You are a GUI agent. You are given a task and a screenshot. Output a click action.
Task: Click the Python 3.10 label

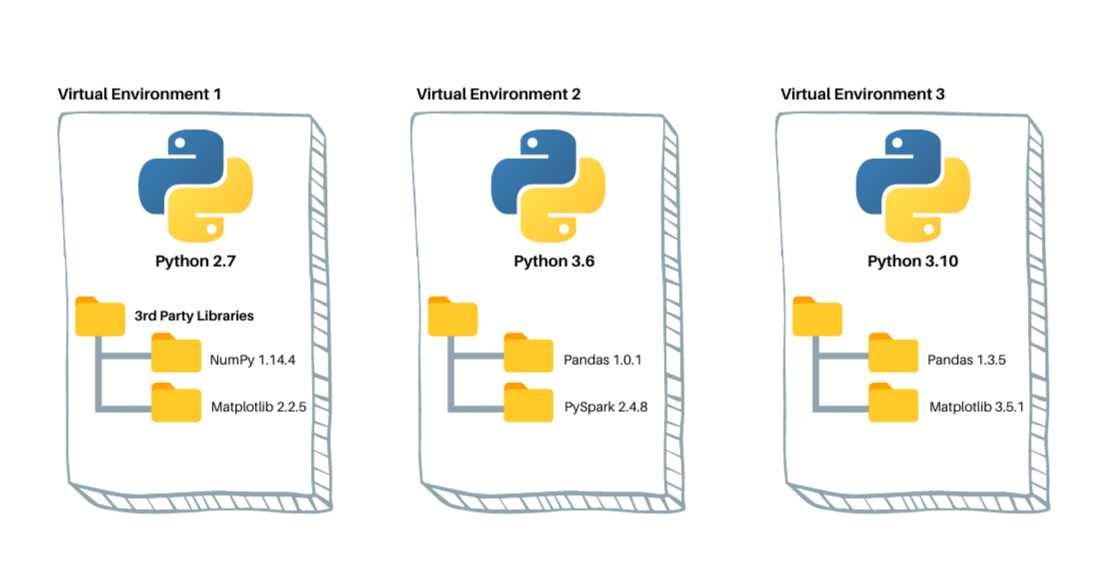(913, 262)
